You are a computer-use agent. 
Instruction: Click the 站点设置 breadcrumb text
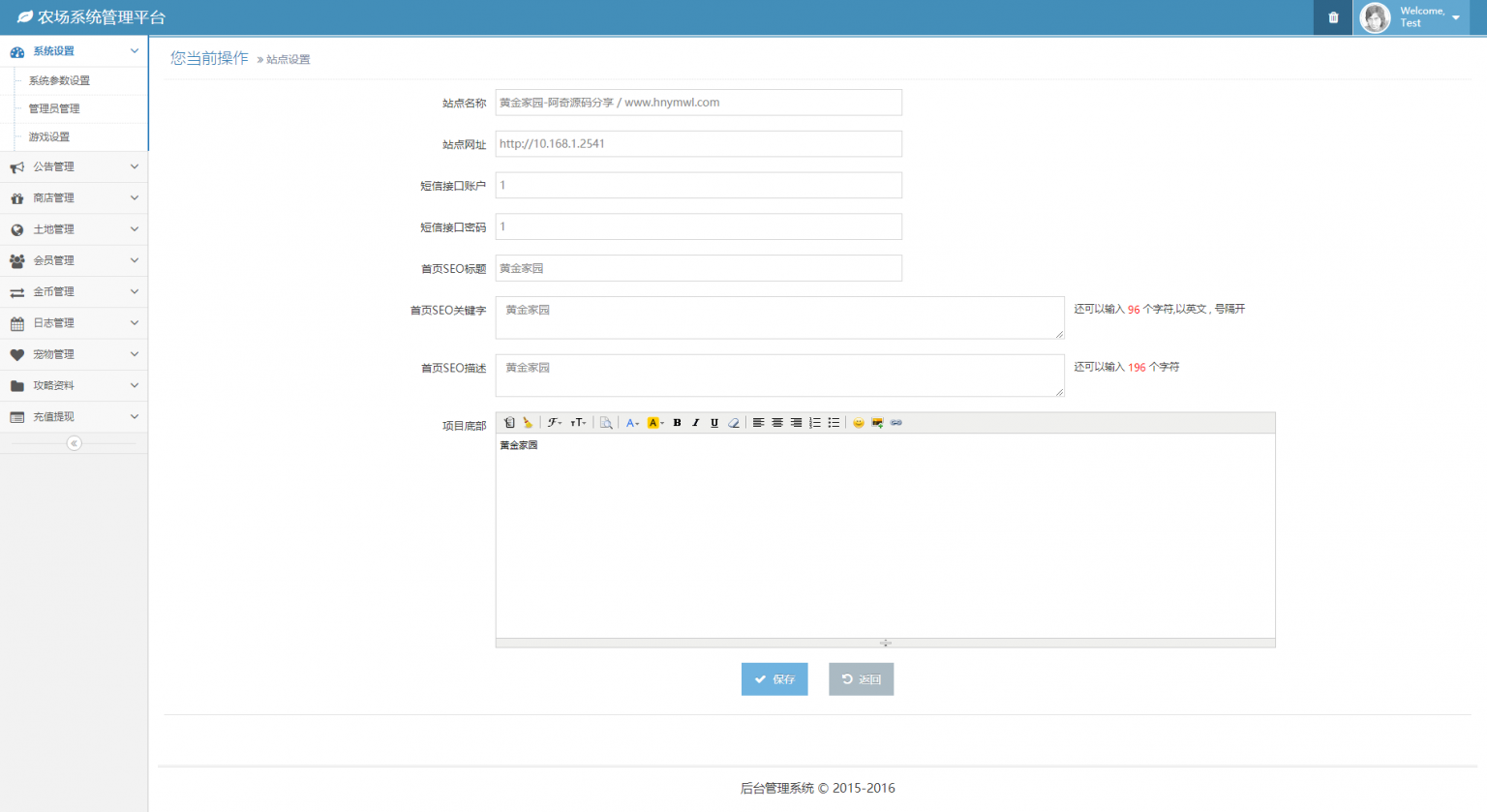[x=288, y=60]
